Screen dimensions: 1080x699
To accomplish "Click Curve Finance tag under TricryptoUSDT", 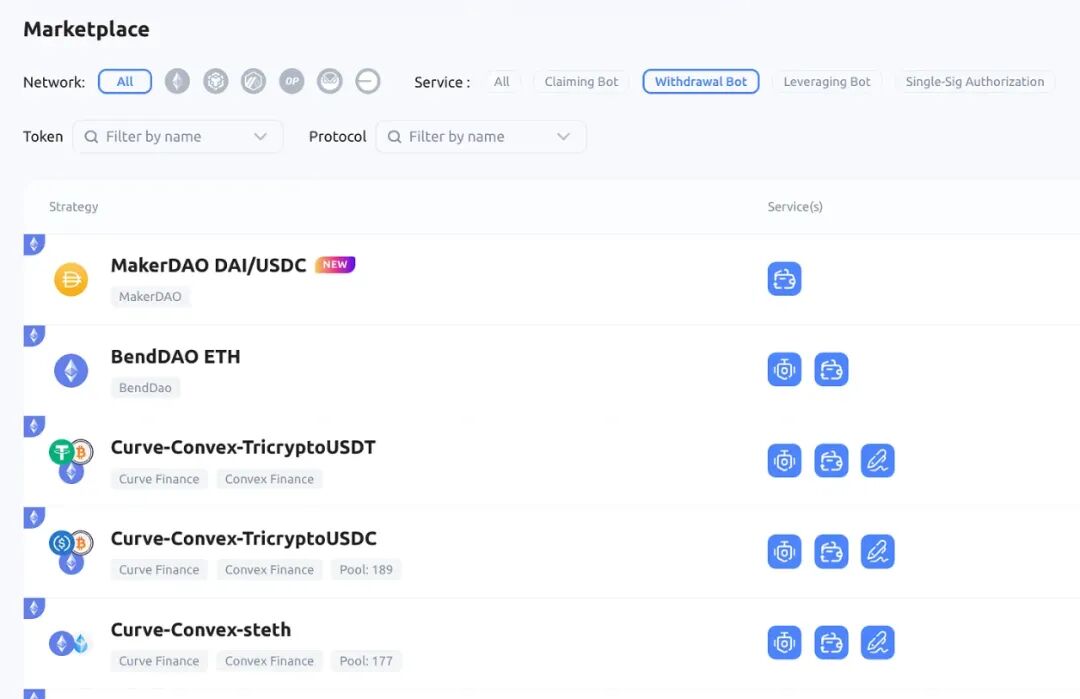I will (x=159, y=479).
